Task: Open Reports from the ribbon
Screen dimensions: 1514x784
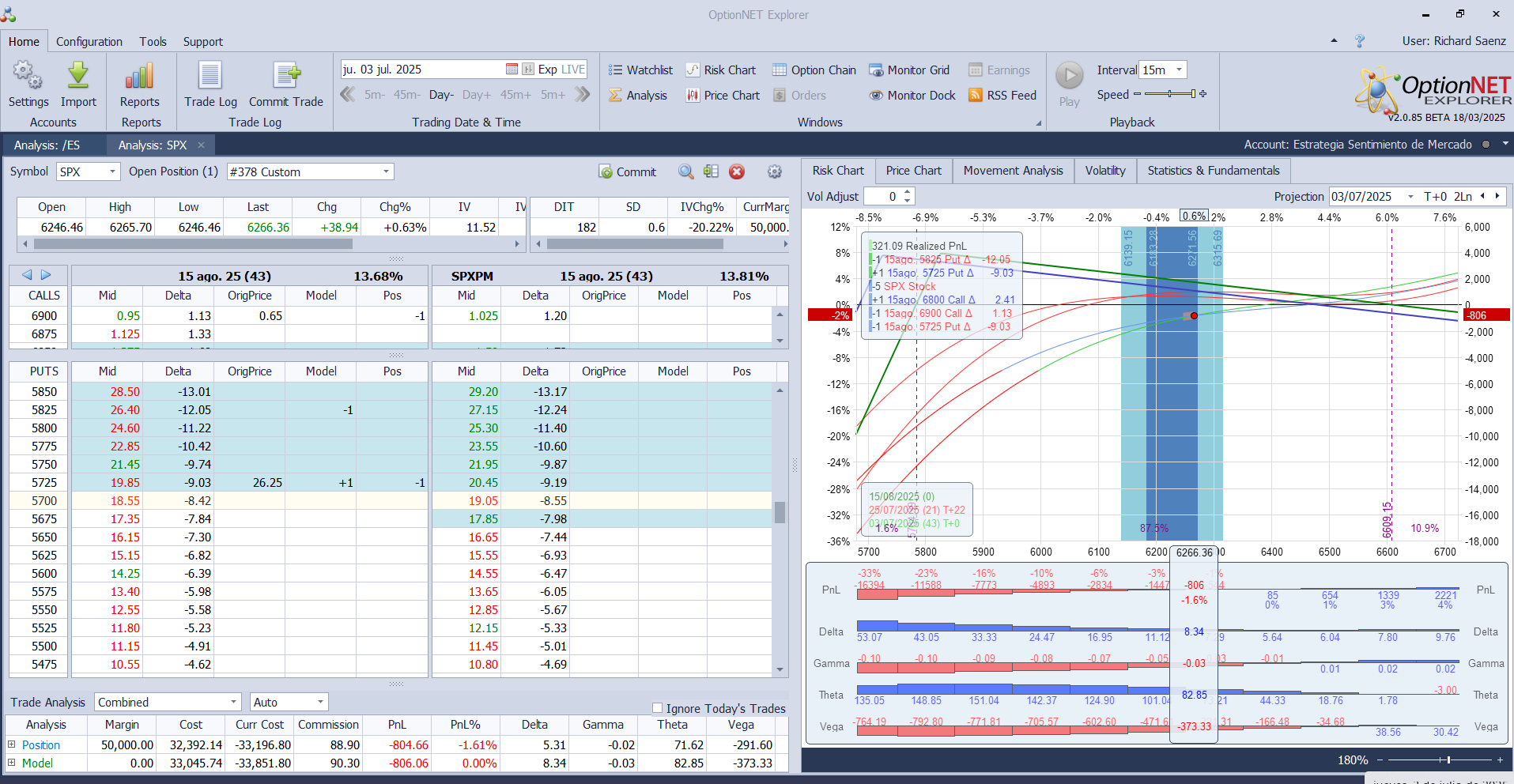Action: [x=140, y=85]
